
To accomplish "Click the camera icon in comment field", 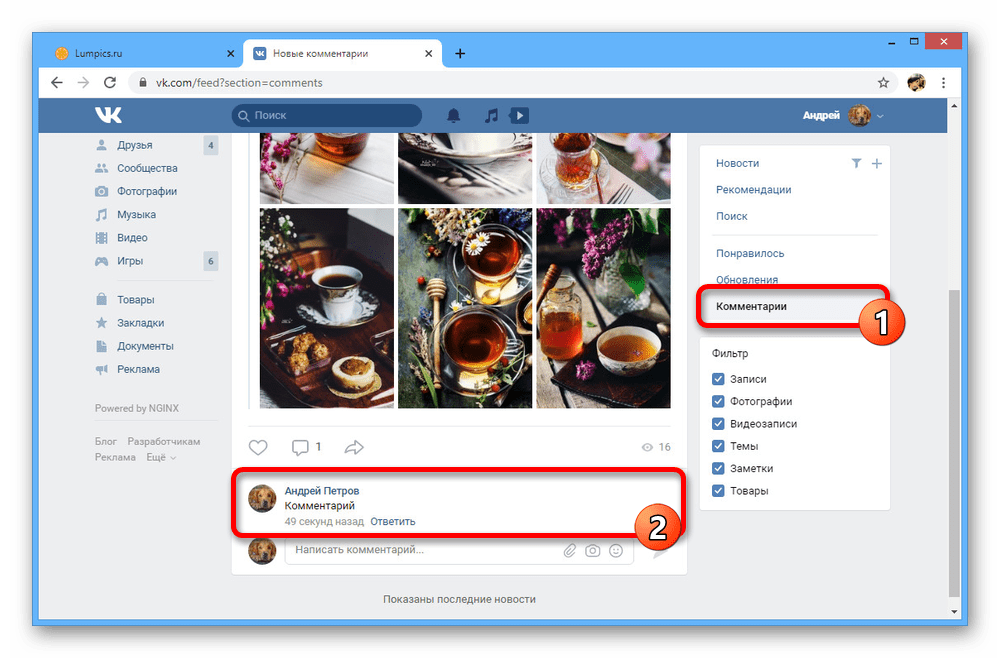I will pyautogui.click(x=593, y=550).
